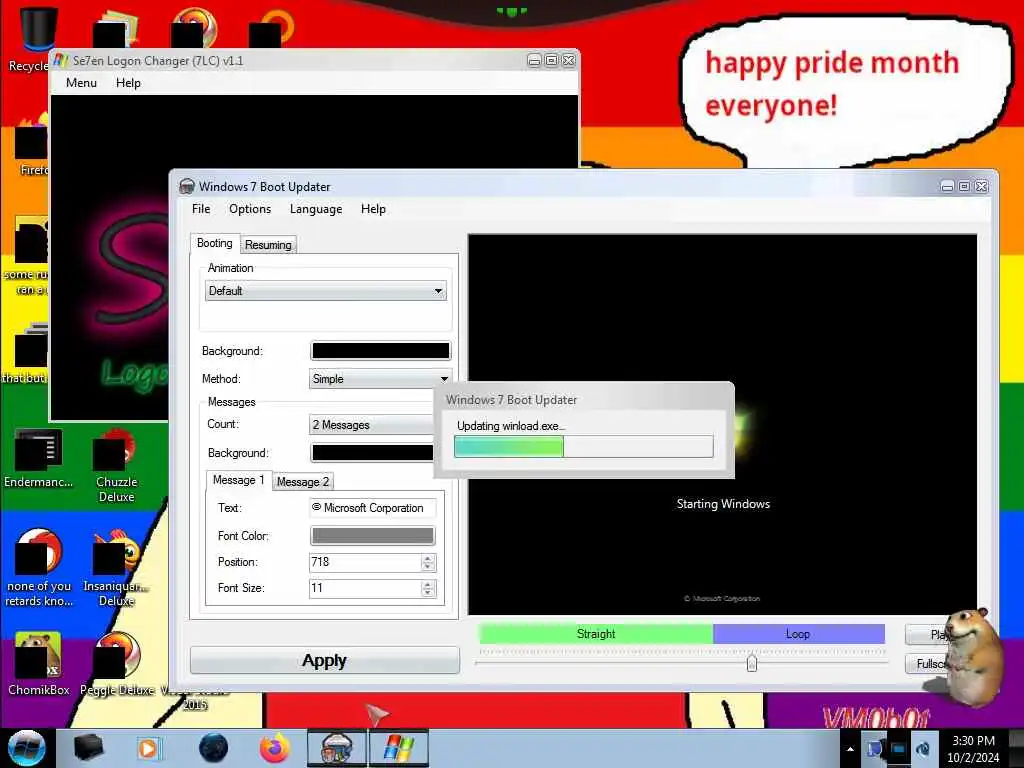The width and height of the screenshot is (1024, 768).
Task: Open the ChomikBox desktop icon
Action: [x=38, y=664]
